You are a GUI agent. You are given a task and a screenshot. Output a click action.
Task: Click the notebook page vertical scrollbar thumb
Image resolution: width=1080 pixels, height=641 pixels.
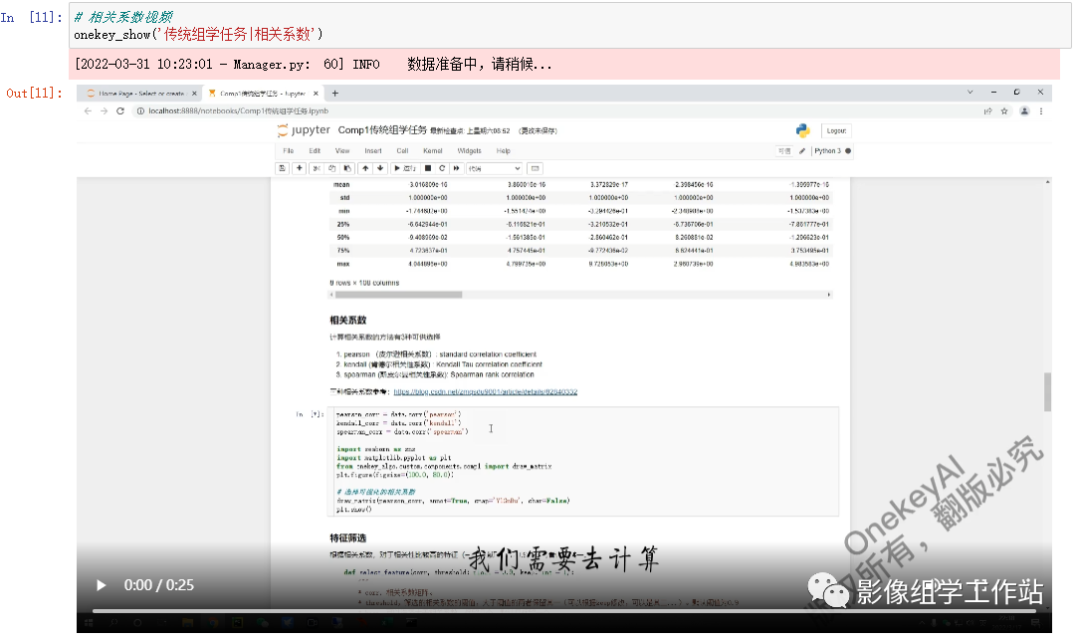click(x=1048, y=392)
